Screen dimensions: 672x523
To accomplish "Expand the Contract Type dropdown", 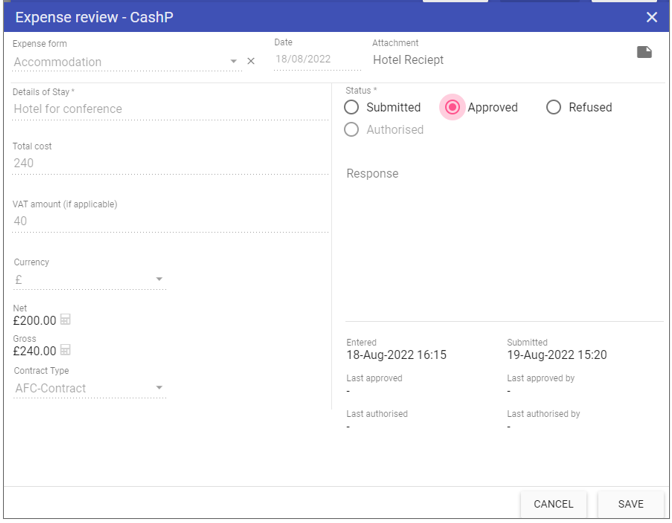I will [x=159, y=388].
